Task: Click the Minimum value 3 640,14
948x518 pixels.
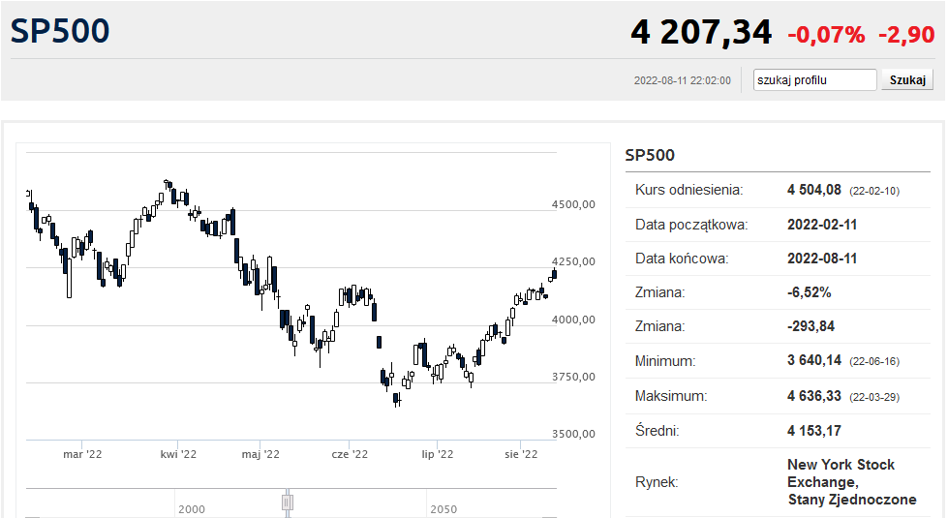Action: coord(814,360)
